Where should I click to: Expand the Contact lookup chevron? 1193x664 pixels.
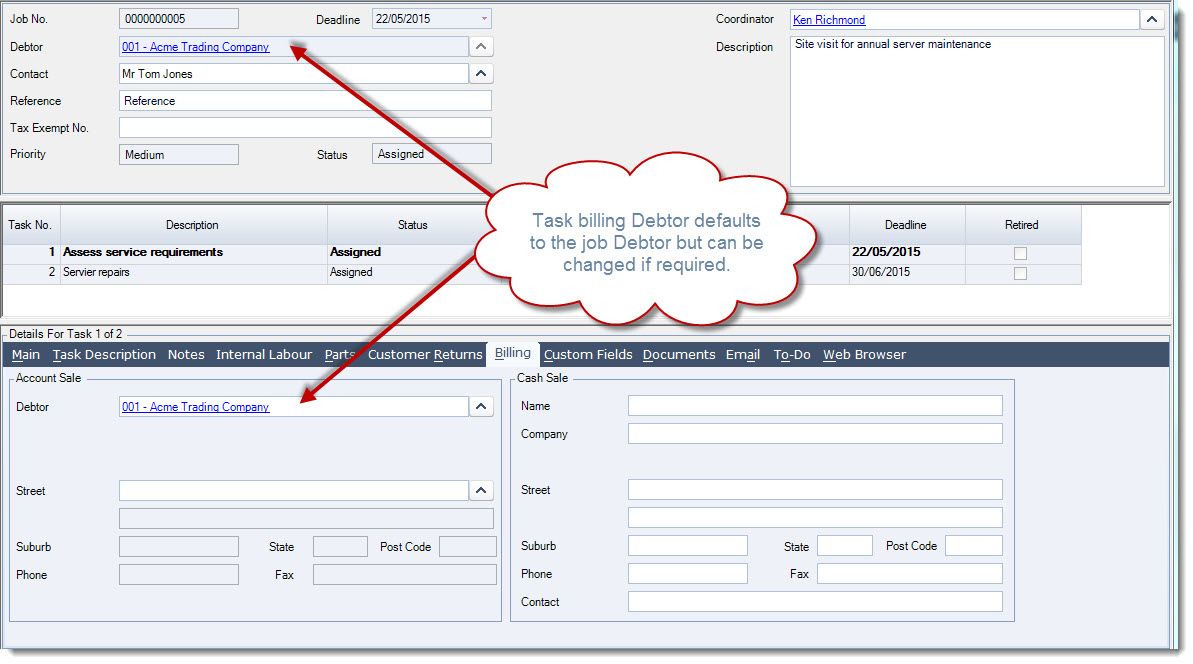point(481,74)
